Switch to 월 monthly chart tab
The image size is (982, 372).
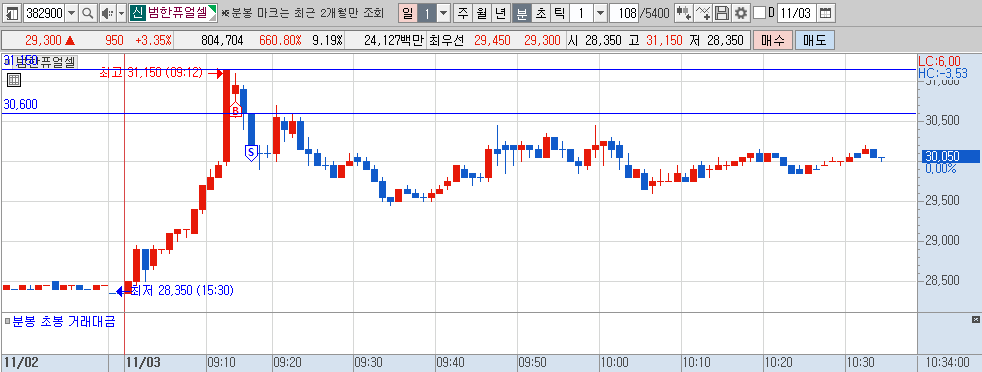click(x=482, y=13)
